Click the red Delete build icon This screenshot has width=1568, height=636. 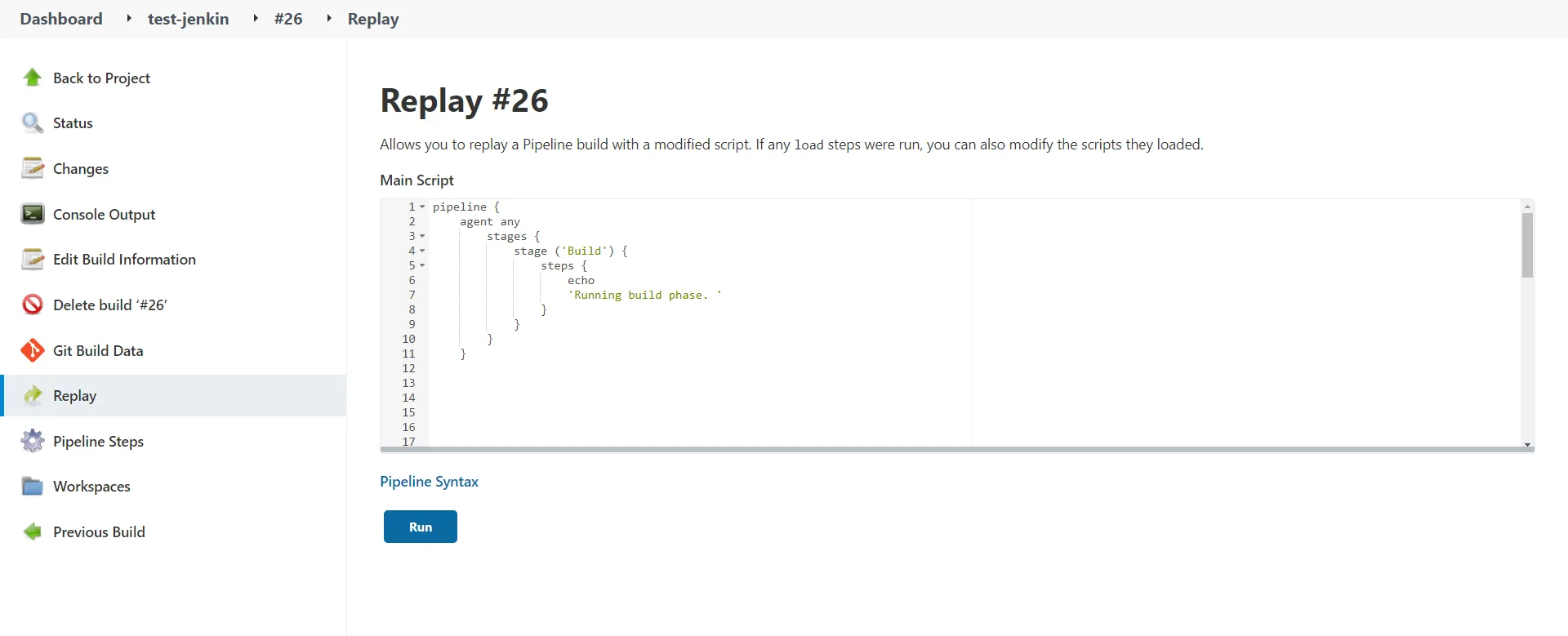(x=33, y=305)
